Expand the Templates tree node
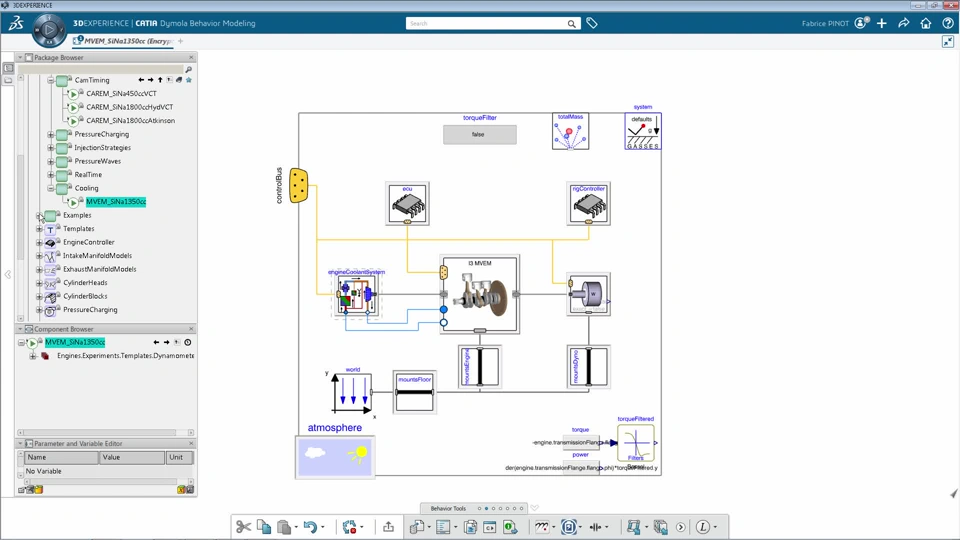This screenshot has width=960, height=540. click(x=39, y=228)
